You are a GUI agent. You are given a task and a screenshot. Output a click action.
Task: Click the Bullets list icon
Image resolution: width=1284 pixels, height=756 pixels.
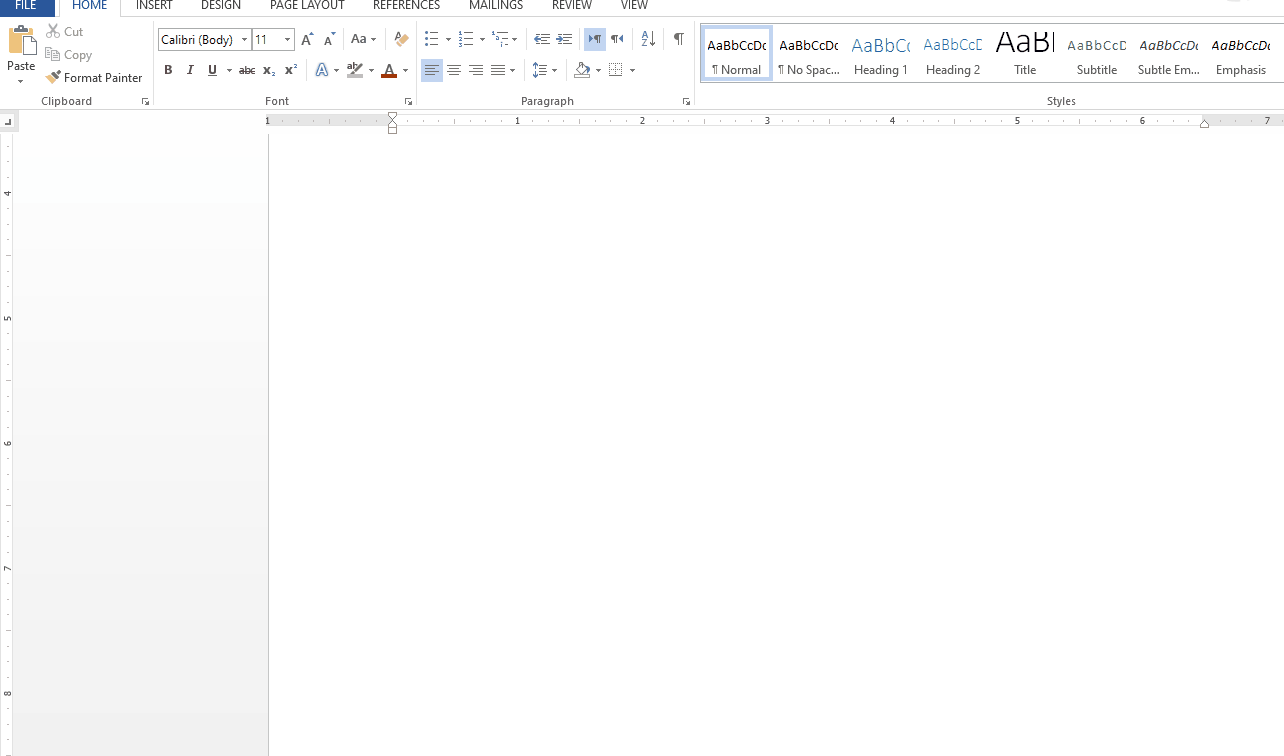click(431, 40)
